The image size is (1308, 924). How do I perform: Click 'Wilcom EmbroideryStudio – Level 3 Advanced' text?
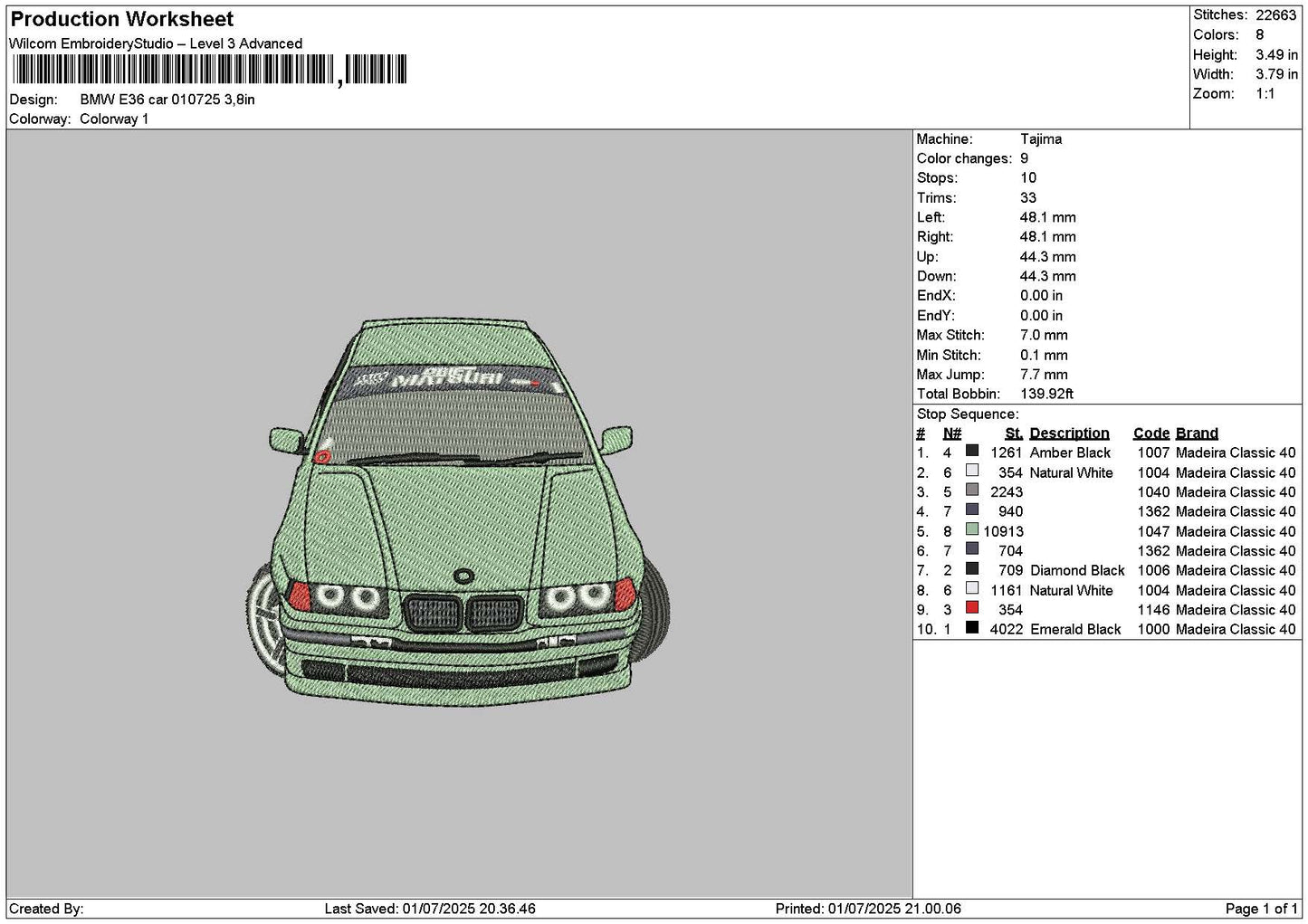tap(156, 43)
